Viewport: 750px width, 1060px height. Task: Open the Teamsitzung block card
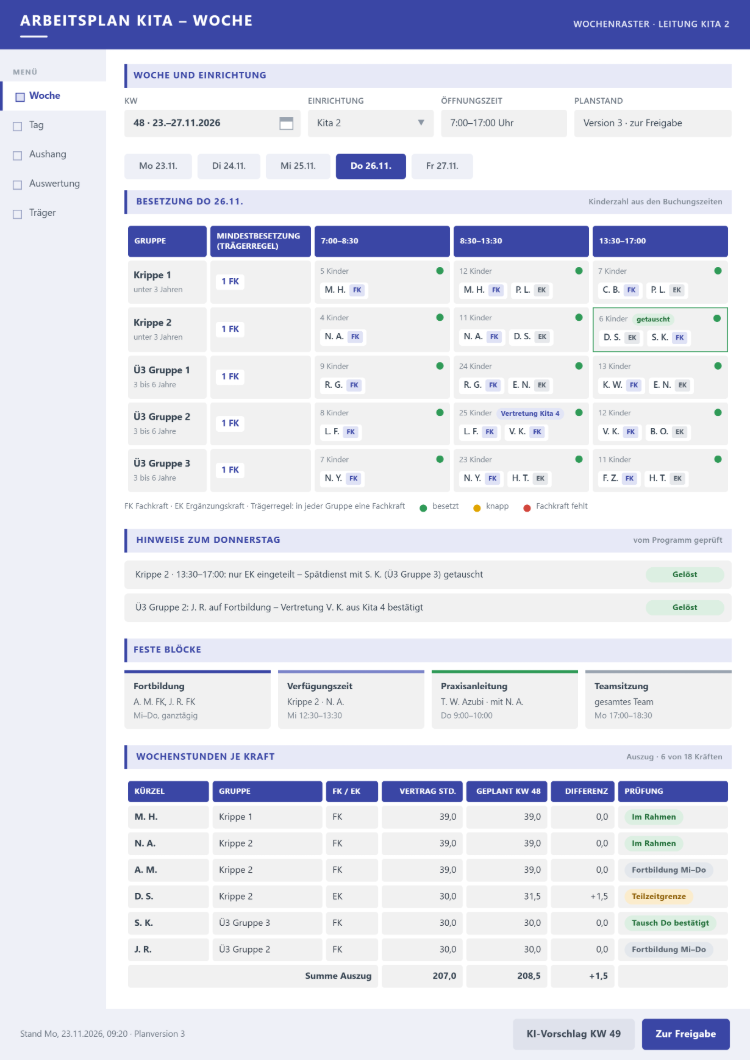(x=658, y=700)
